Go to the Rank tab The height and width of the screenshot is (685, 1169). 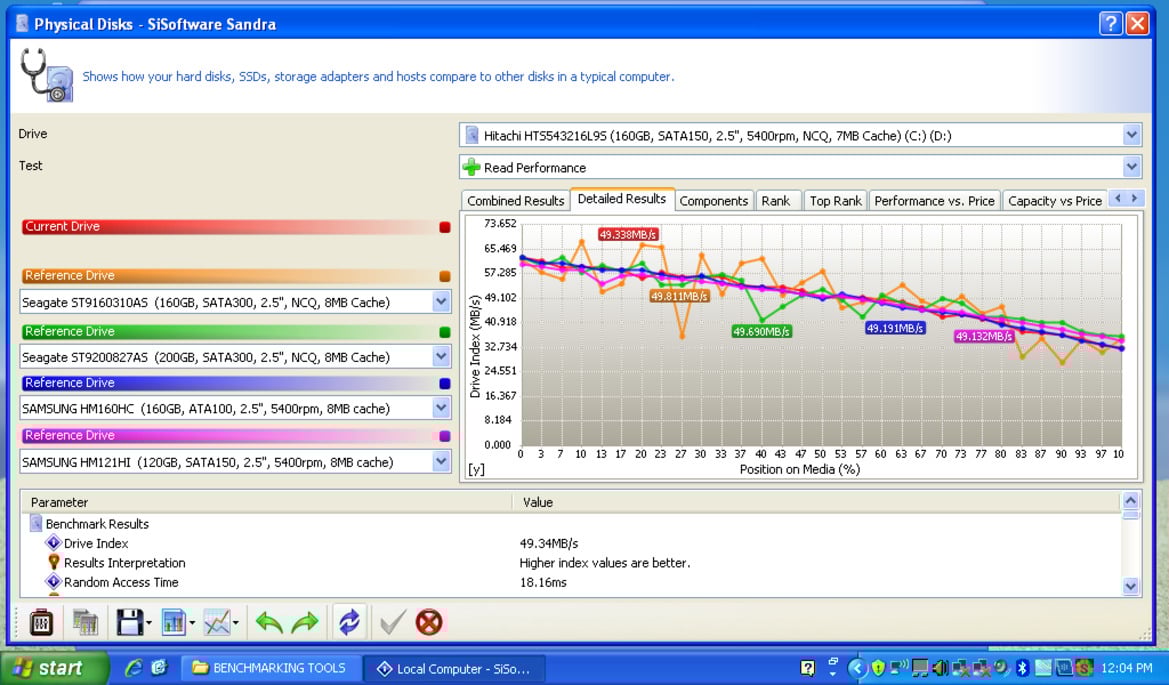pyautogui.click(x=776, y=201)
